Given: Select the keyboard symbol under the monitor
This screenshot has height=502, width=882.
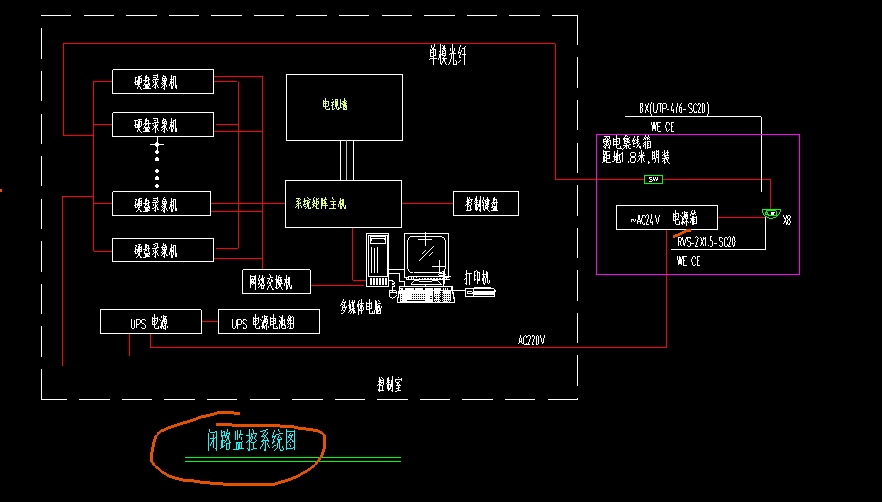Looking at the screenshot, I should tap(425, 294).
